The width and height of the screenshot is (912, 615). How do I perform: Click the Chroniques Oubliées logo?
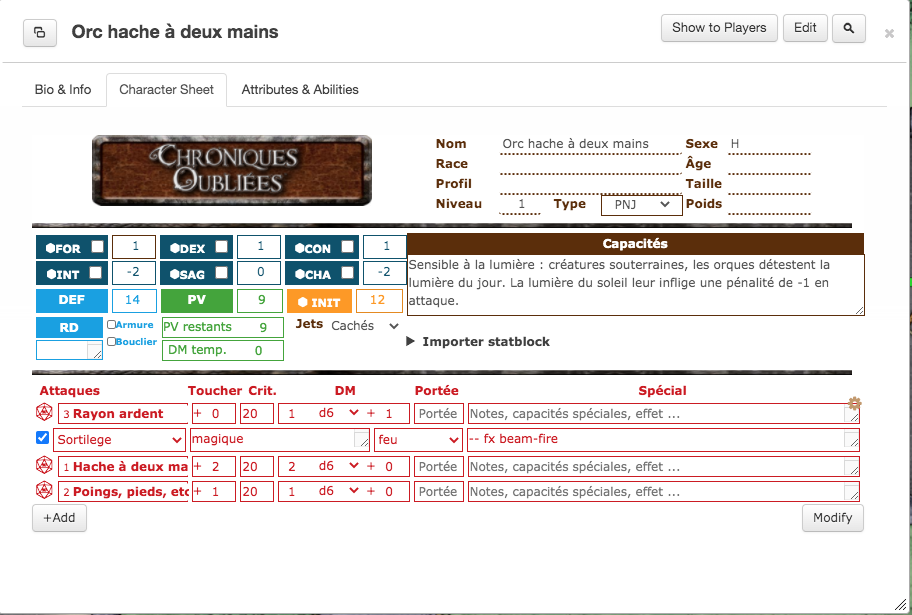click(231, 170)
